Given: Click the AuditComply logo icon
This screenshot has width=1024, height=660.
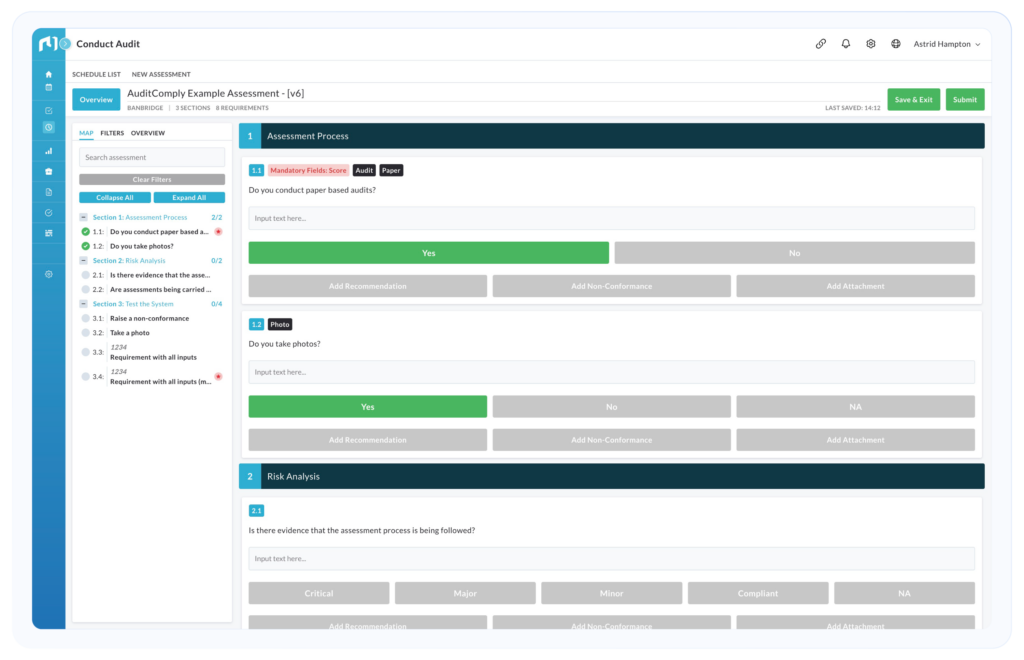Looking at the screenshot, I should (48, 44).
